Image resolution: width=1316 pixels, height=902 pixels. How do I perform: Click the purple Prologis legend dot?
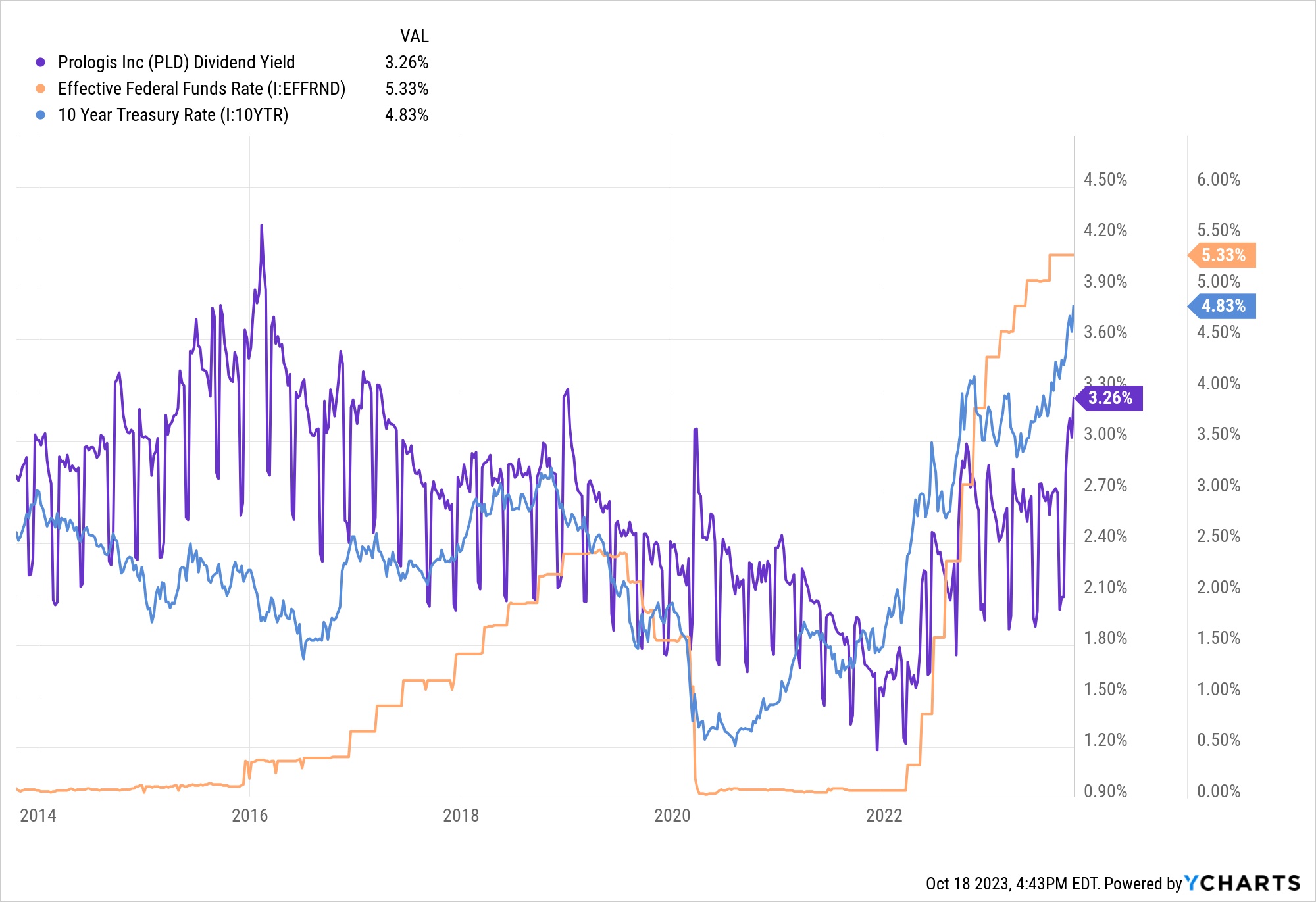(x=41, y=63)
